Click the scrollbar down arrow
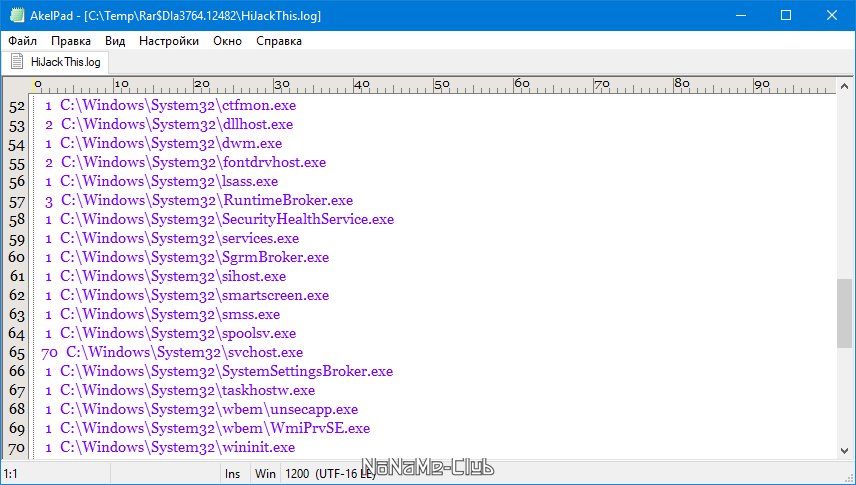The width and height of the screenshot is (856, 485). click(844, 451)
